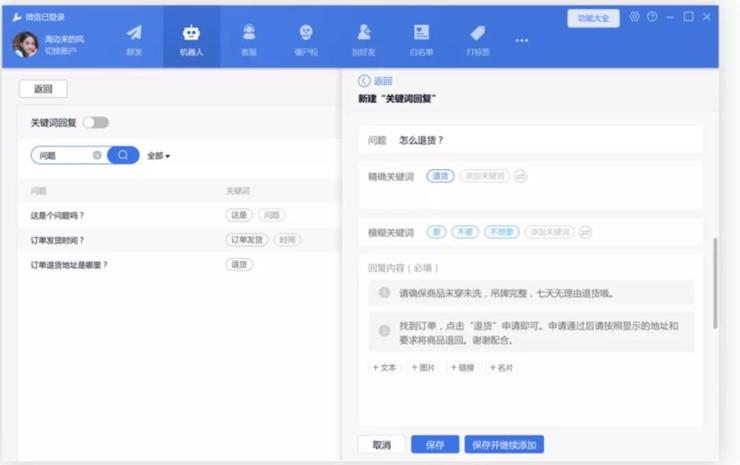
Task: Open the 僵尸粉 skull icon
Action: click(306, 33)
